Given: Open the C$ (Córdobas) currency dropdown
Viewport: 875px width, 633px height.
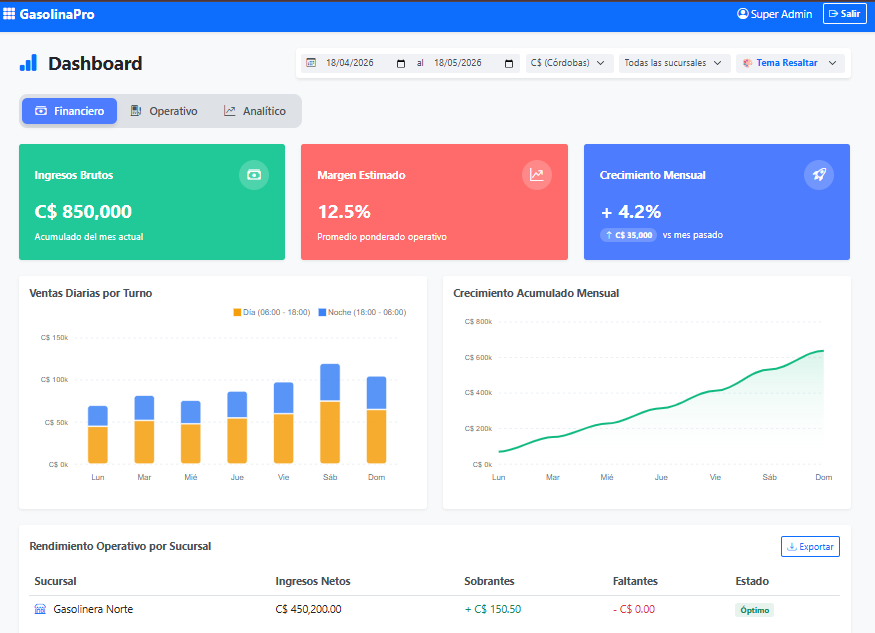Looking at the screenshot, I should [569, 63].
